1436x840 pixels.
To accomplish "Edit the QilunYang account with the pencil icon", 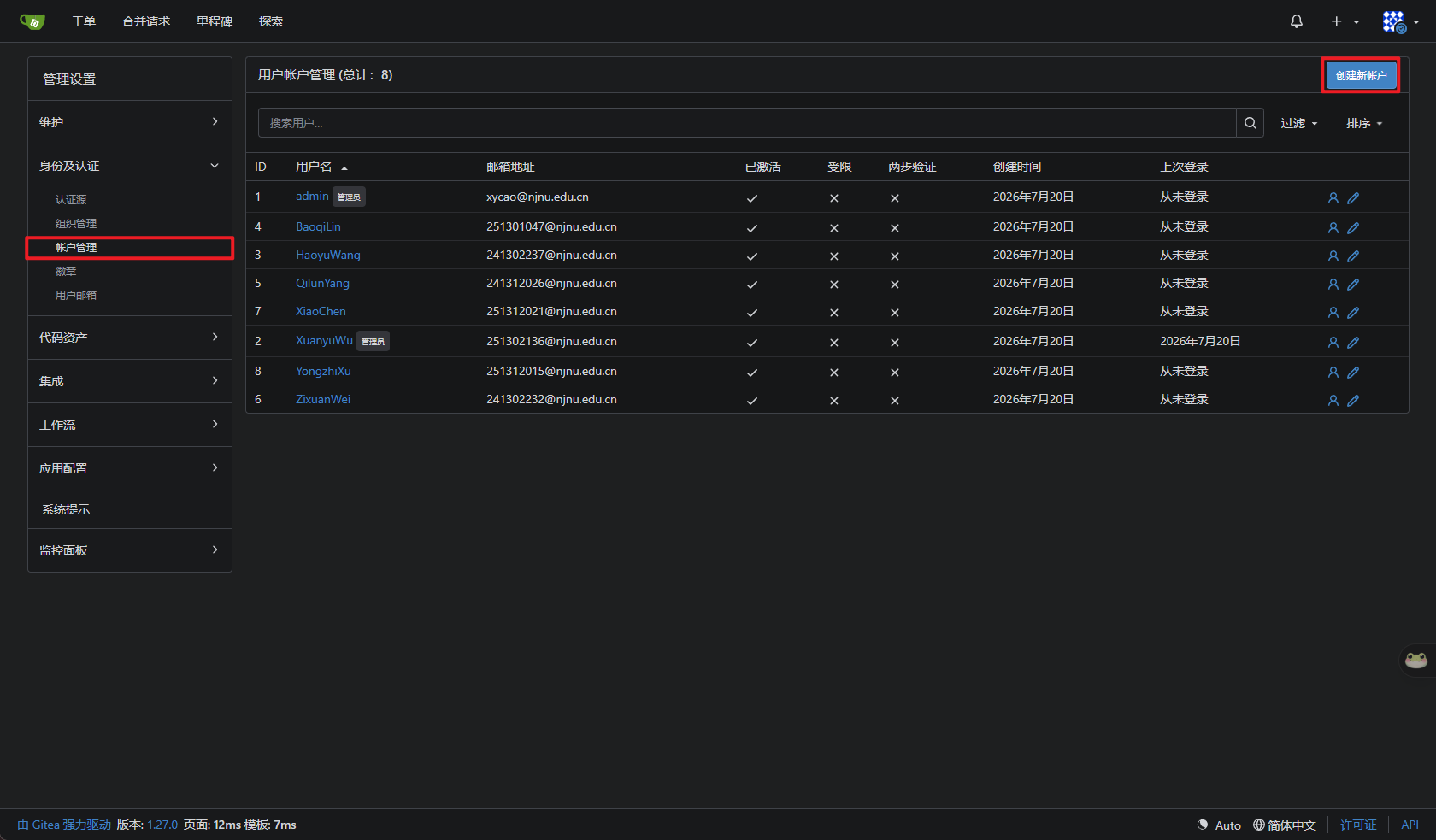I will (1353, 284).
